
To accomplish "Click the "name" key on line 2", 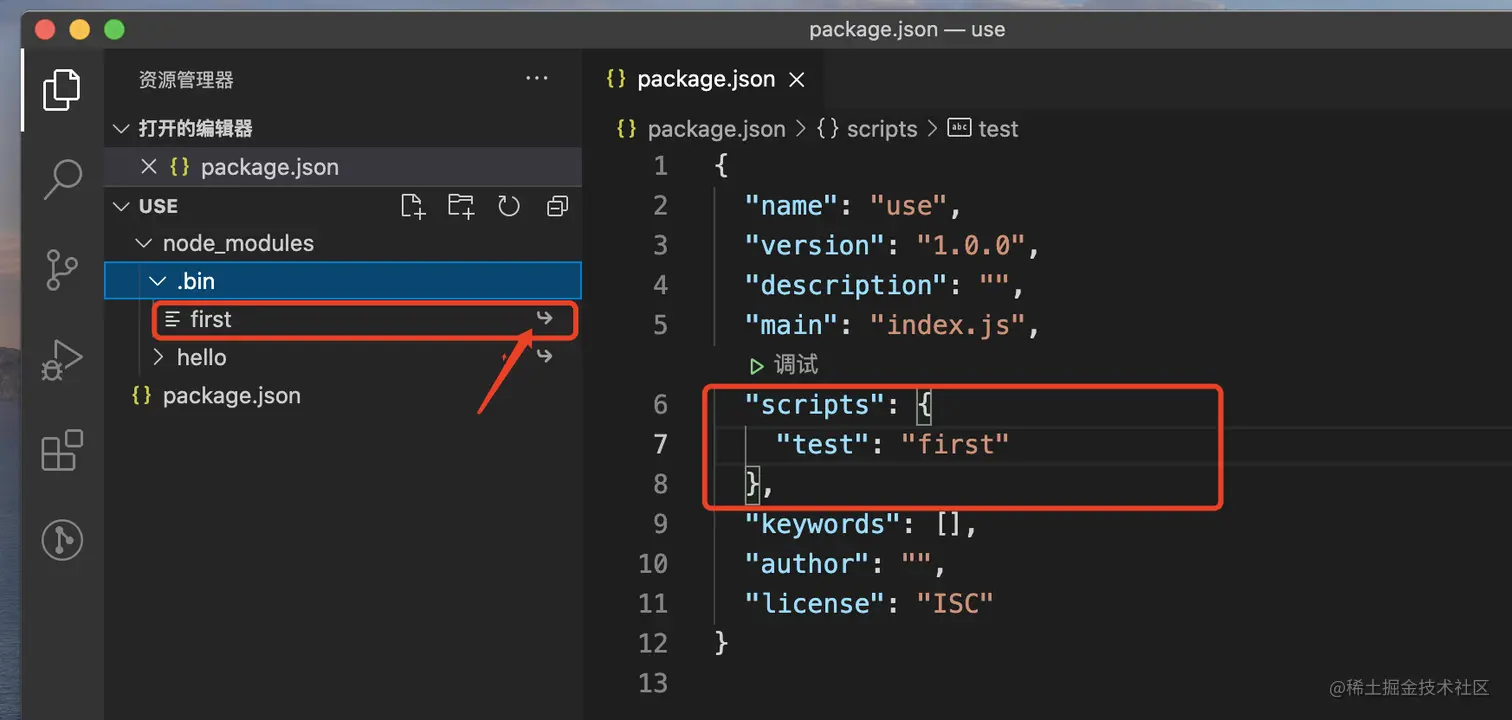I will [790, 206].
